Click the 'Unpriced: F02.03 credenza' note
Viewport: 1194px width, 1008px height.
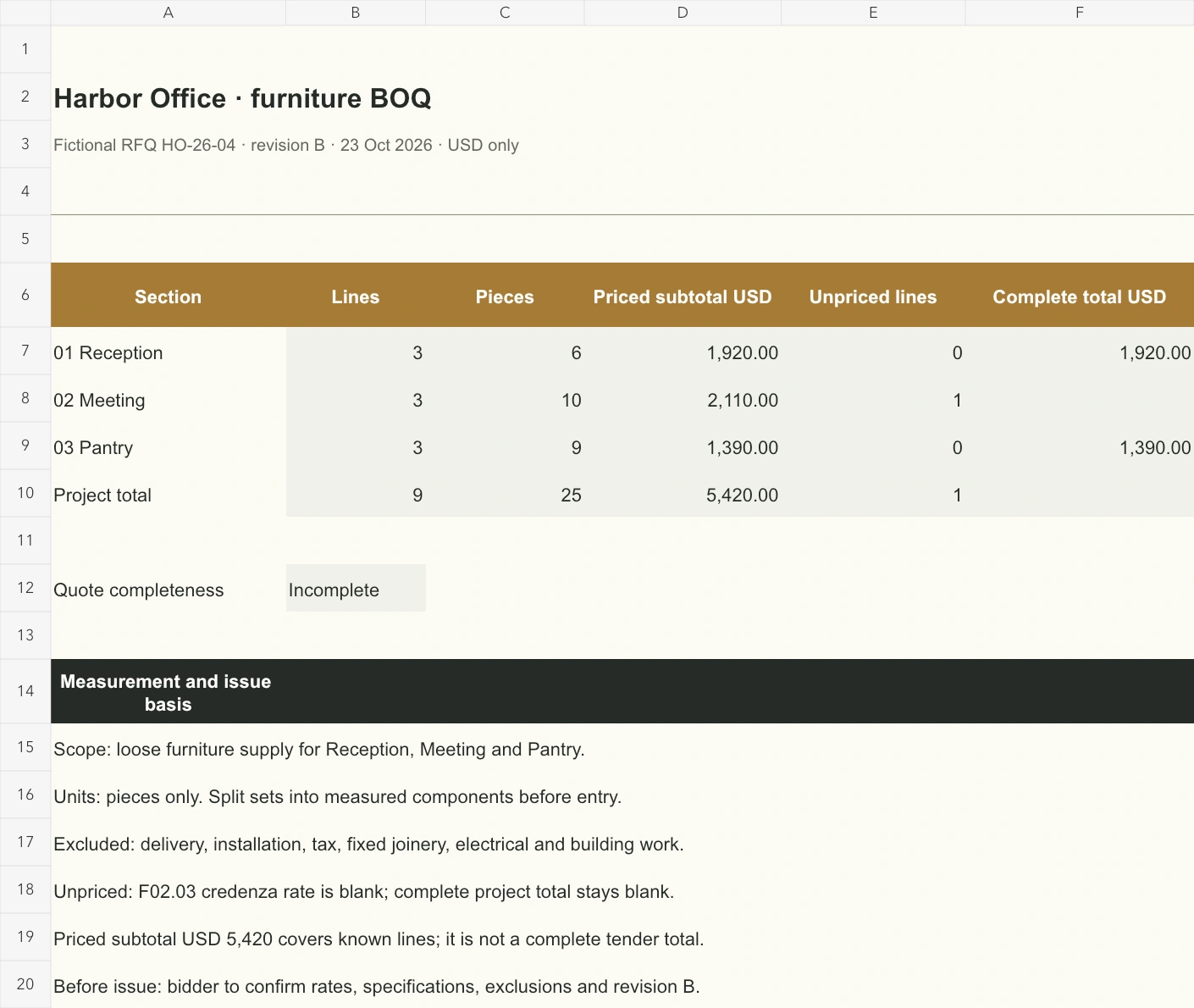[364, 891]
